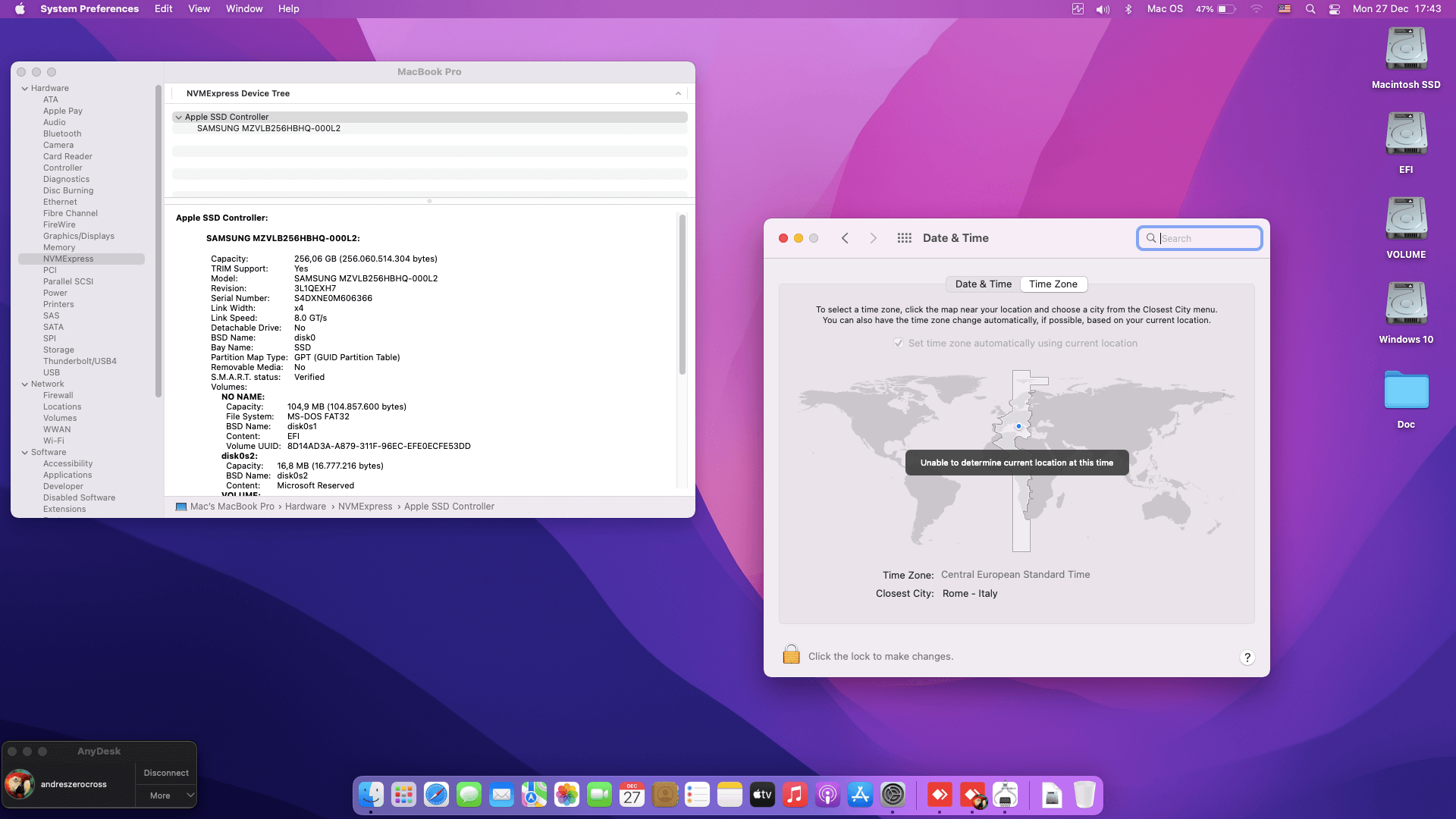1456x819 pixels.
Task: Open System Preferences gear in Dock
Action: point(893,795)
